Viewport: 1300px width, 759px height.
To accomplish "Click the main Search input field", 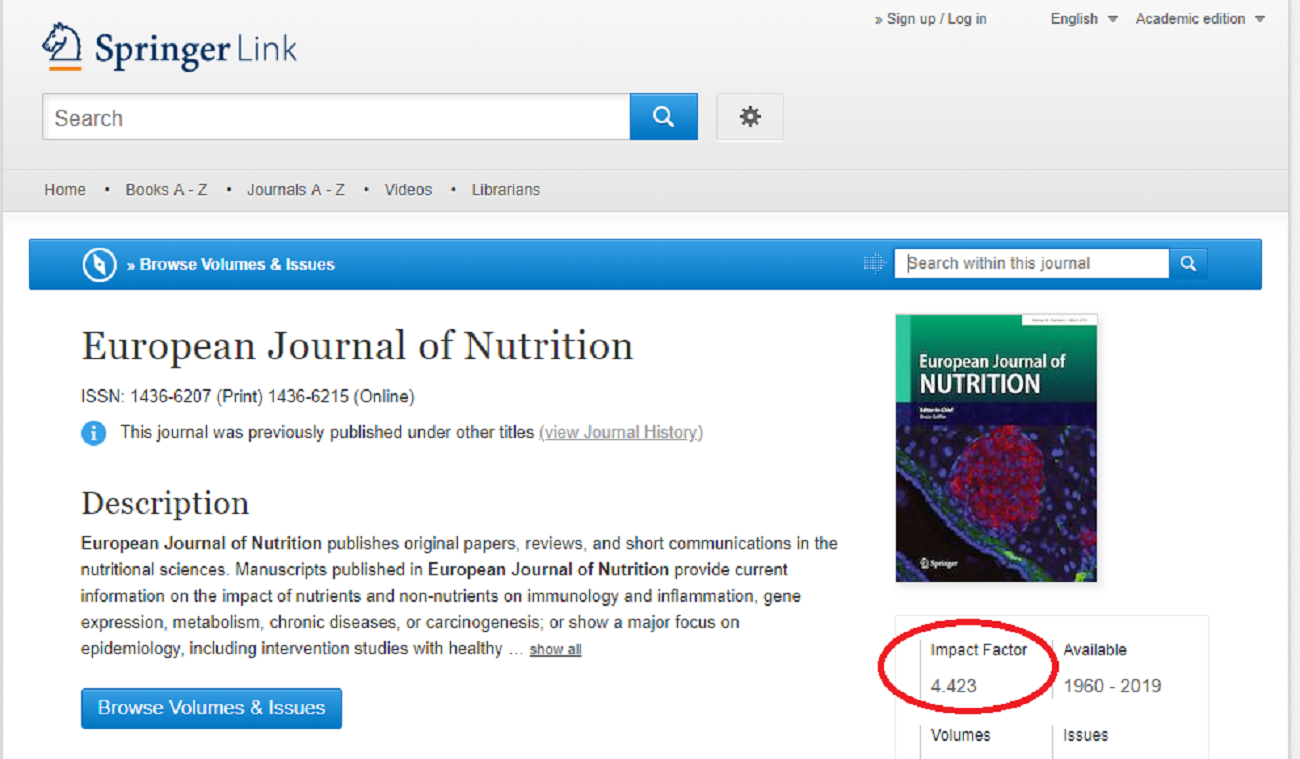I will pos(336,117).
